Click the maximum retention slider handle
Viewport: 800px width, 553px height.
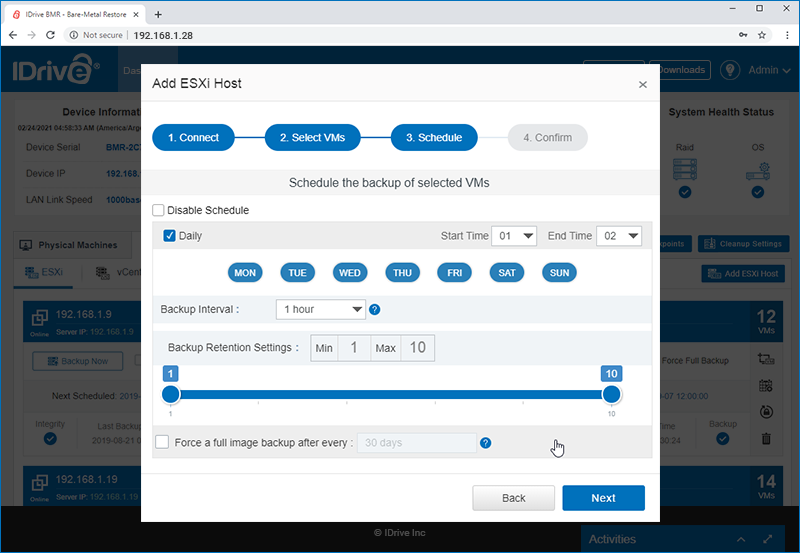[611, 394]
